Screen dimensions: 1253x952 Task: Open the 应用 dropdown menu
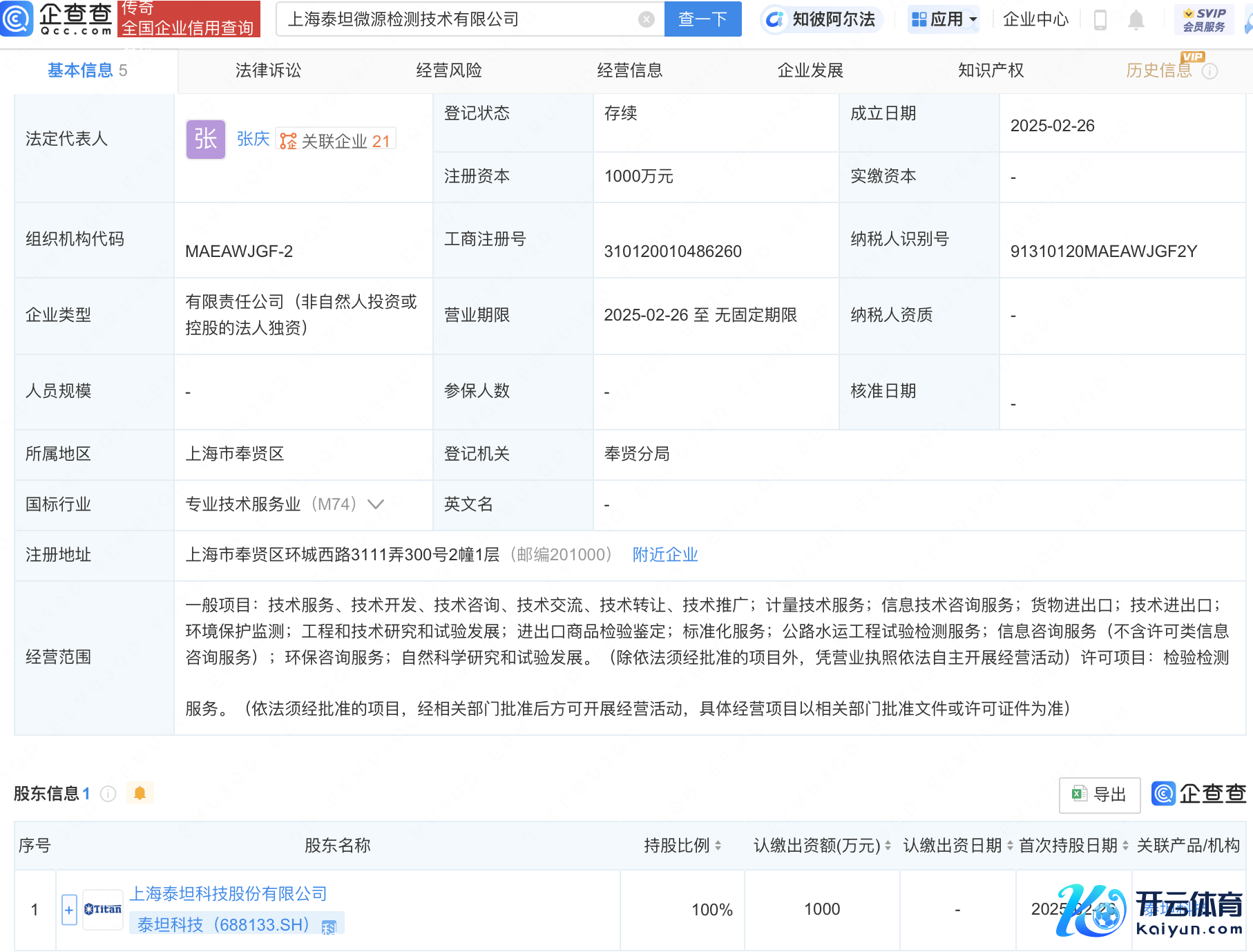pos(944,19)
